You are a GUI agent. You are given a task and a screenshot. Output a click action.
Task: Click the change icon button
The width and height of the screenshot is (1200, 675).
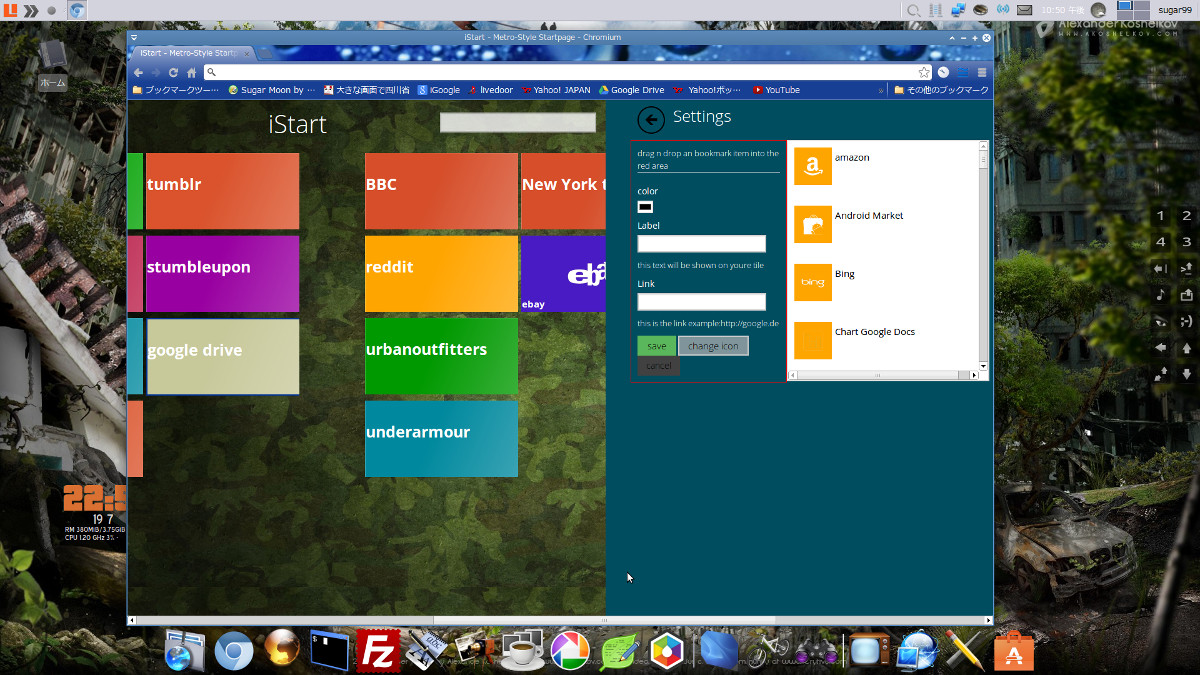click(713, 346)
